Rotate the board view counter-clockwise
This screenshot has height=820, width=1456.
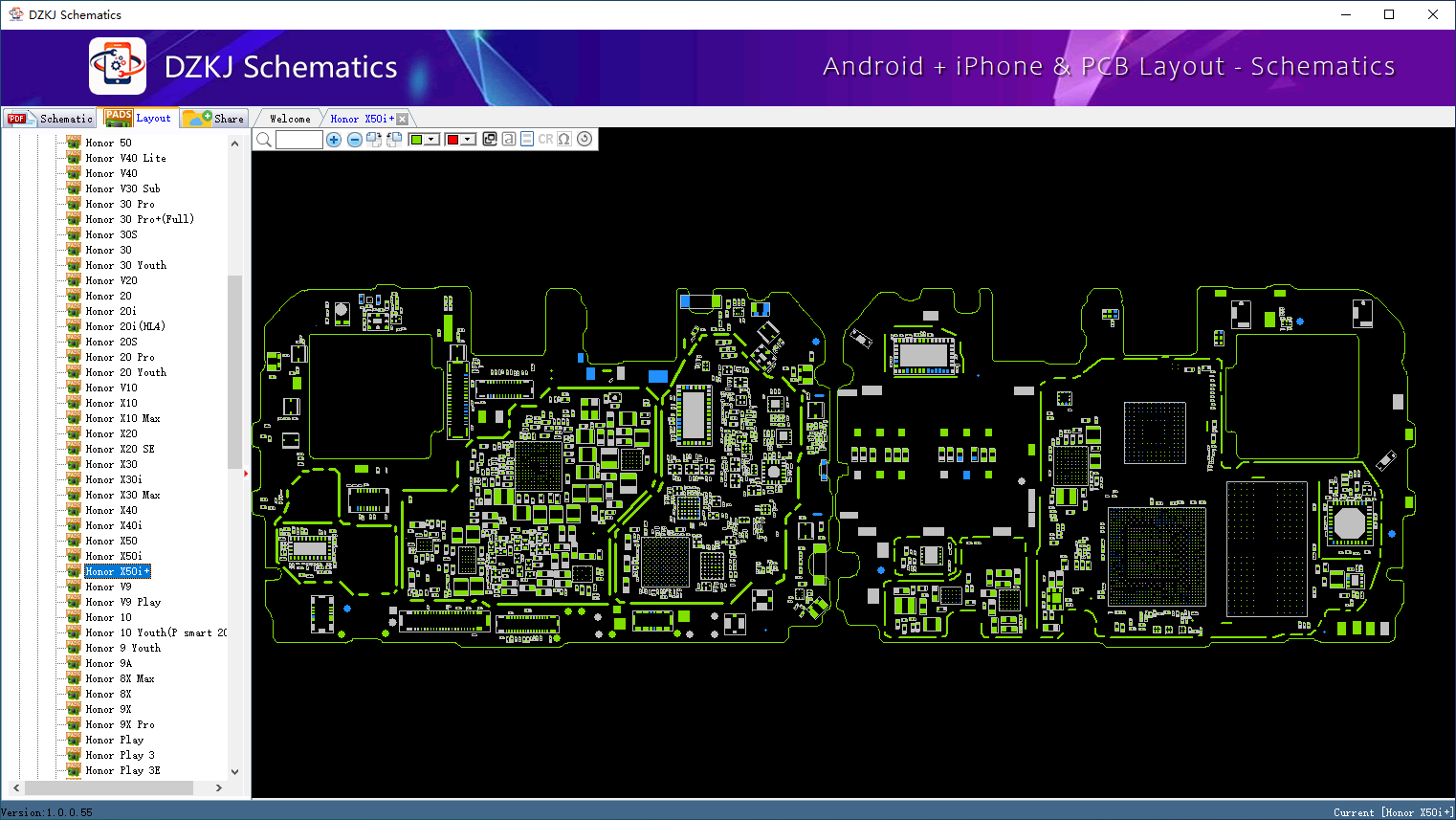[394, 140]
